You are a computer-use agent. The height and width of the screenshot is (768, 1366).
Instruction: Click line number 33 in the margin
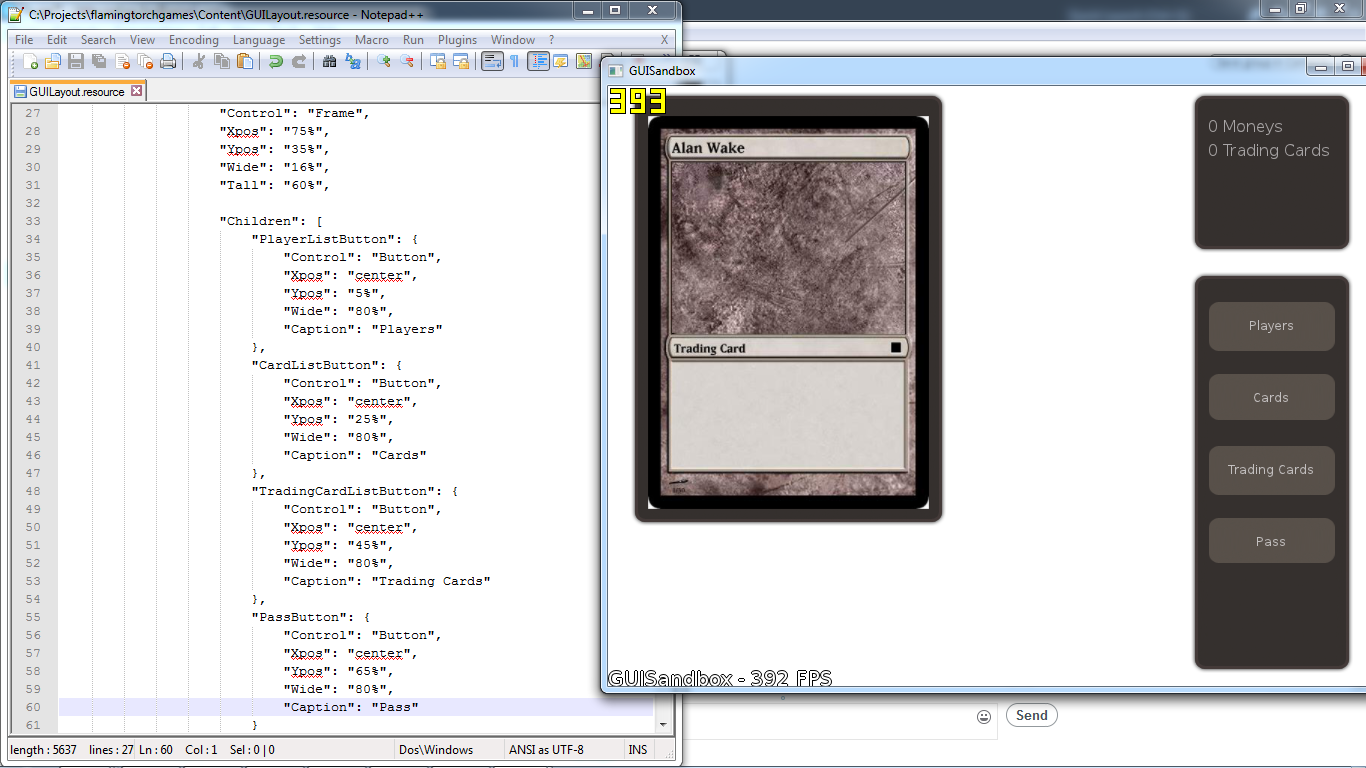[x=34, y=221]
